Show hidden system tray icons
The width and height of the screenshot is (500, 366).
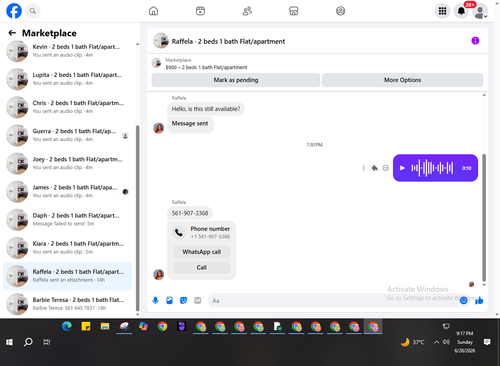436,342
